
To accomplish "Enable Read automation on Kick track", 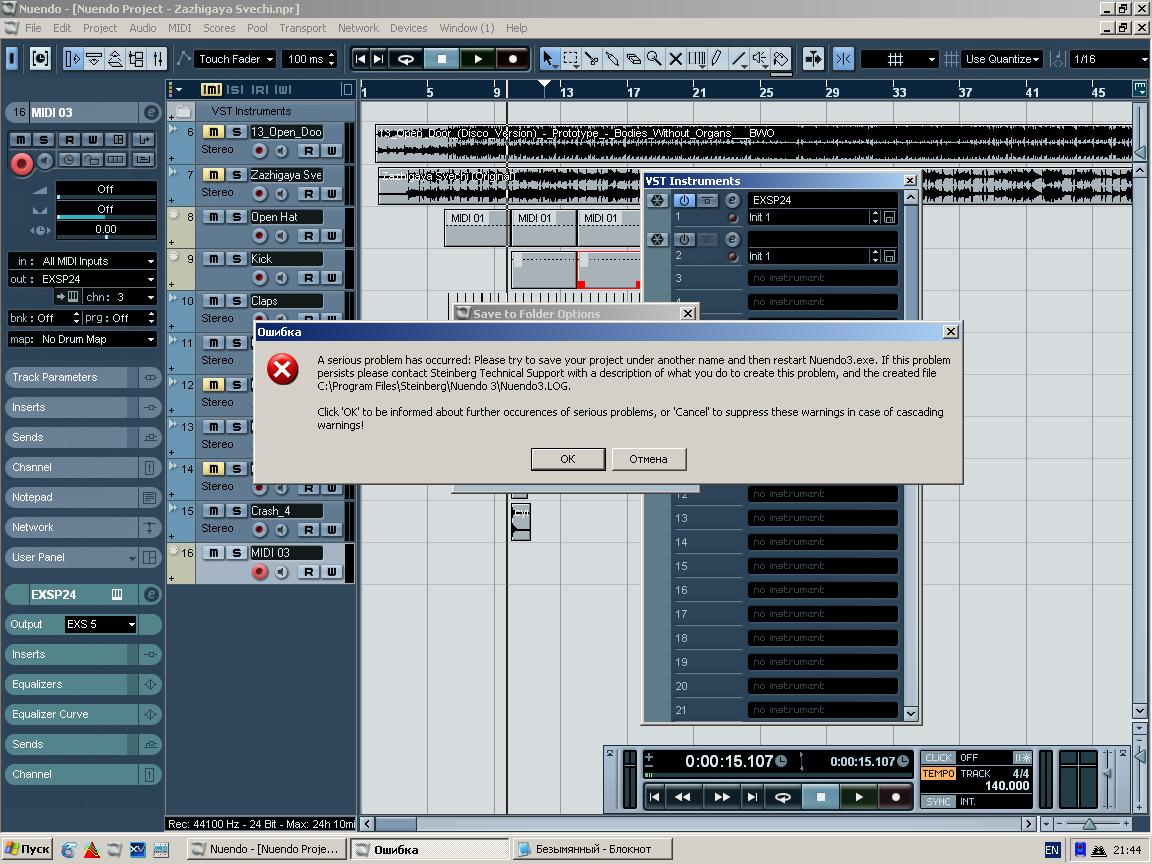I will (x=309, y=278).
